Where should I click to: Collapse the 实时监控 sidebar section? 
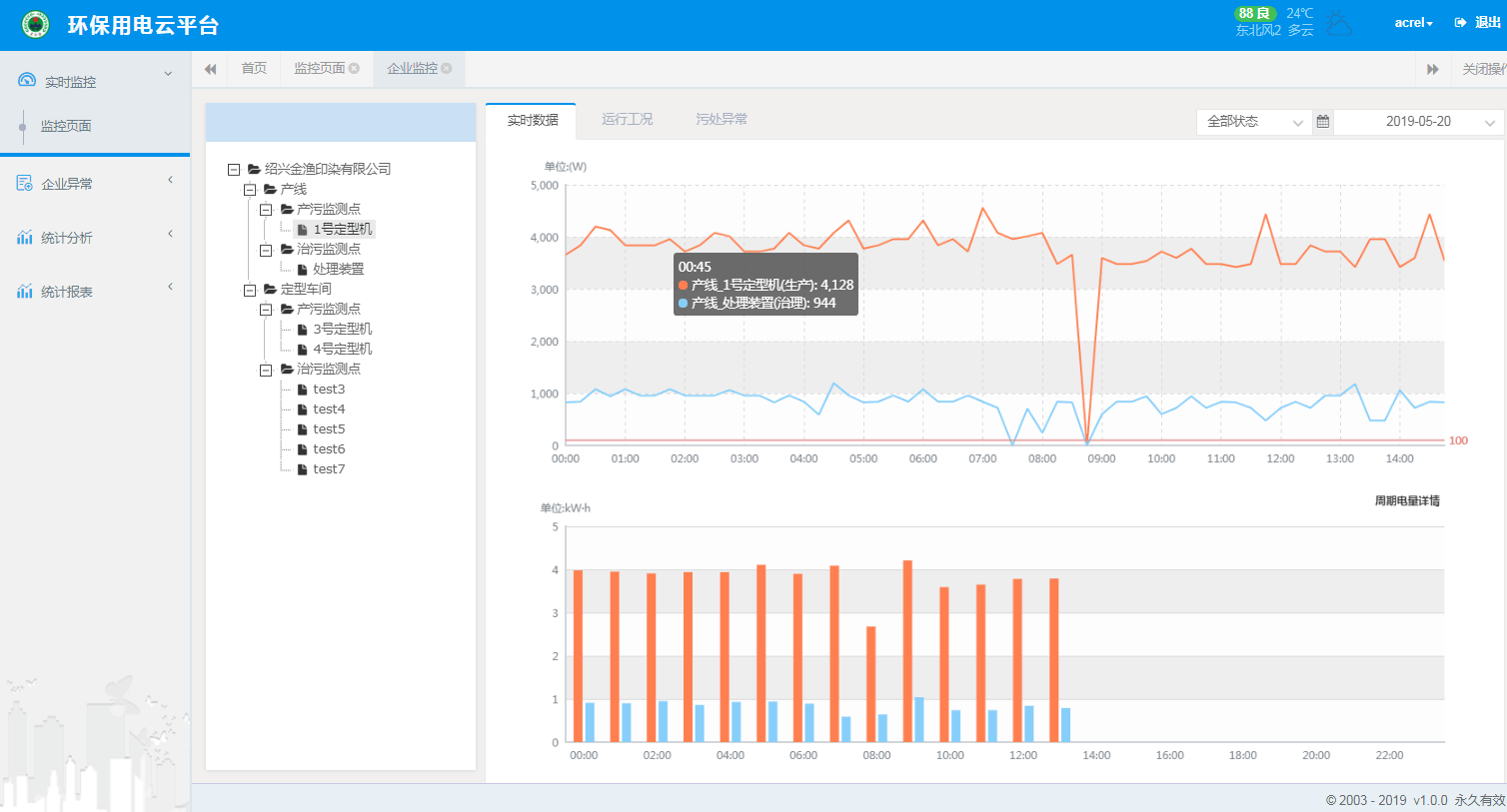[168, 74]
